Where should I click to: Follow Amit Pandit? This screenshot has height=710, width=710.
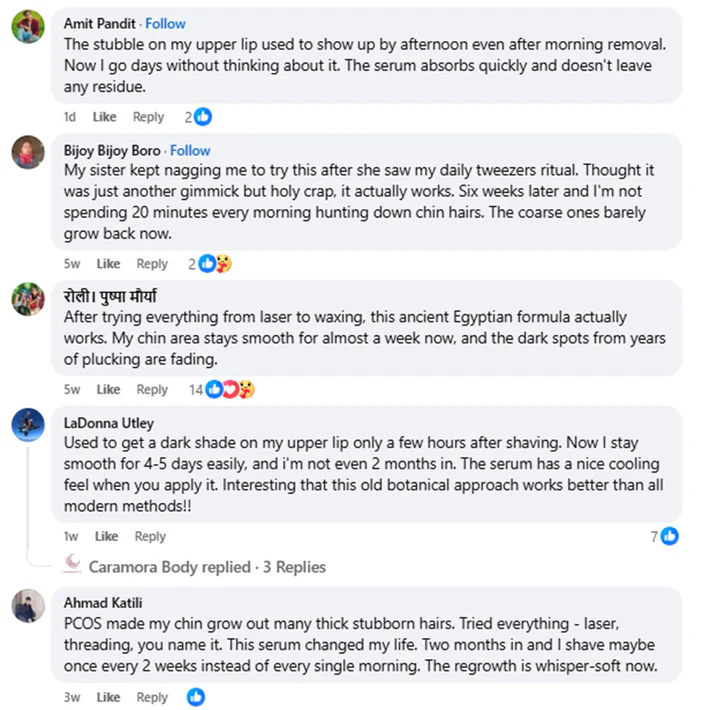[165, 23]
